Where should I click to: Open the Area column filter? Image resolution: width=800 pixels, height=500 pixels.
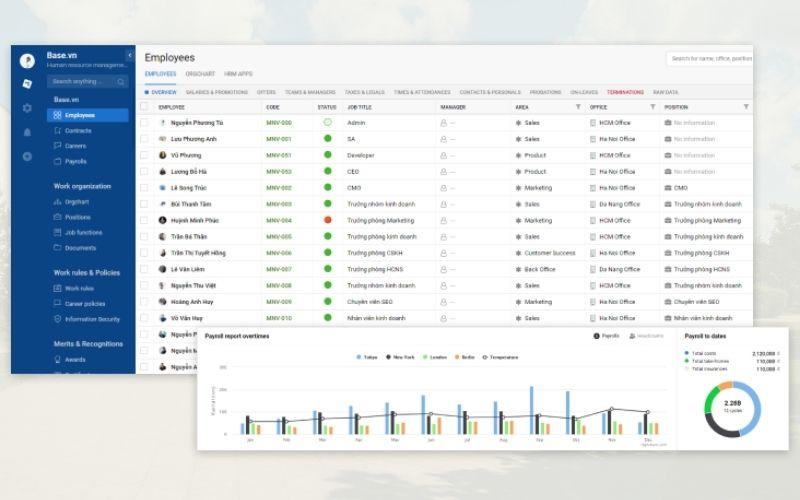pos(577,106)
